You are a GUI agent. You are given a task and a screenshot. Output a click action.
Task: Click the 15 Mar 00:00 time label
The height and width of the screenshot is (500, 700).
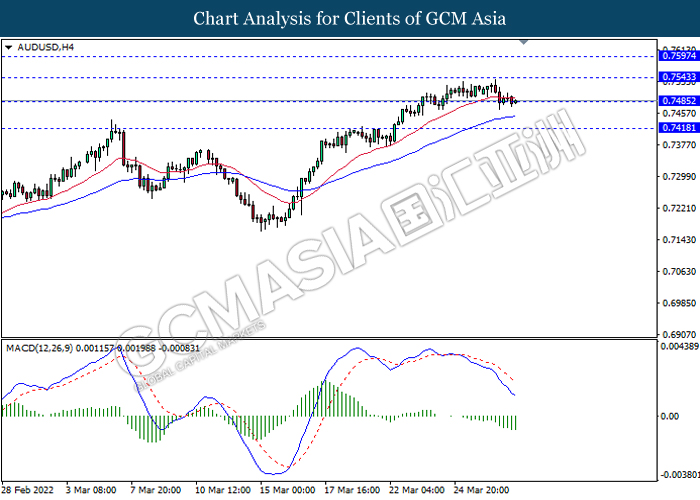[288, 490]
